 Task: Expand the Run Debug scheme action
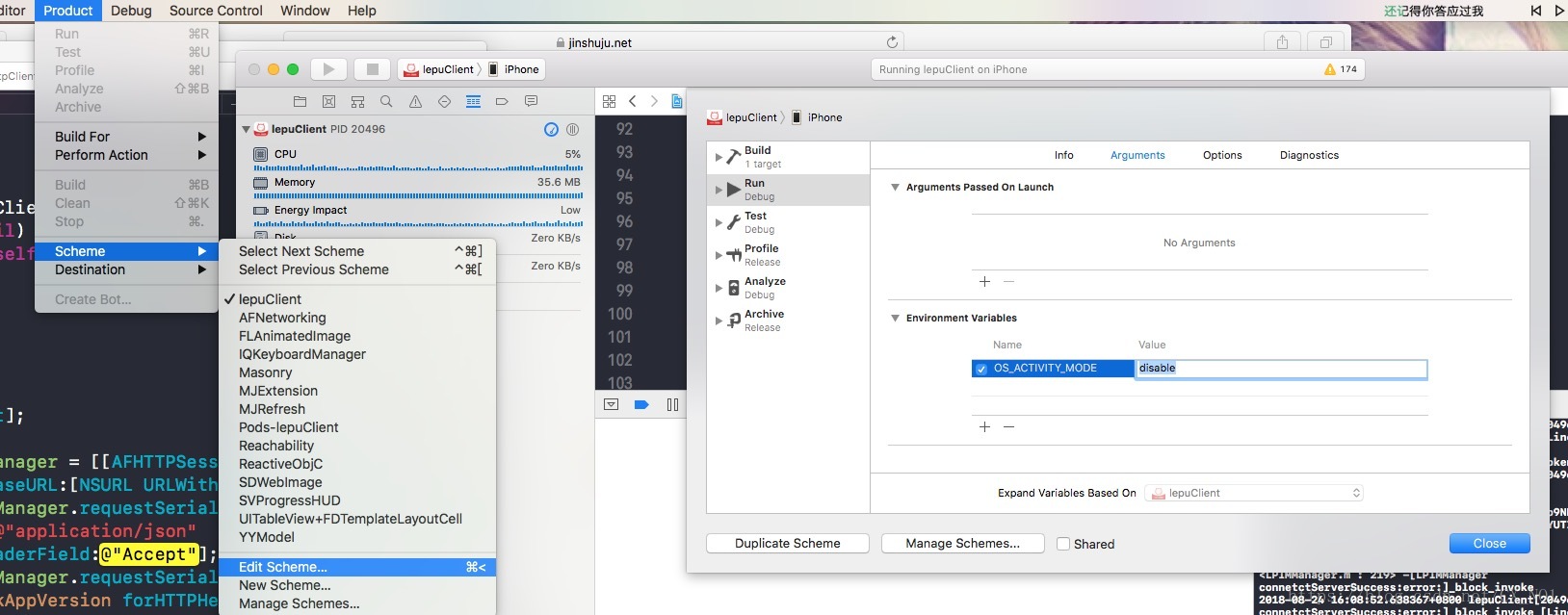pyautogui.click(x=719, y=190)
